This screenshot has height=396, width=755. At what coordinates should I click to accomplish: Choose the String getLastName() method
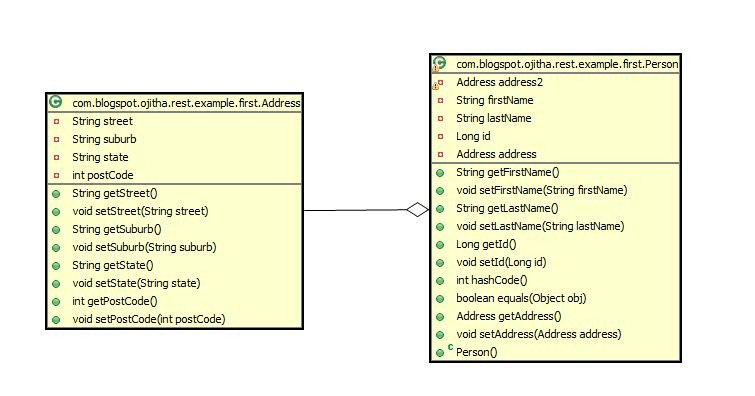(x=507, y=209)
